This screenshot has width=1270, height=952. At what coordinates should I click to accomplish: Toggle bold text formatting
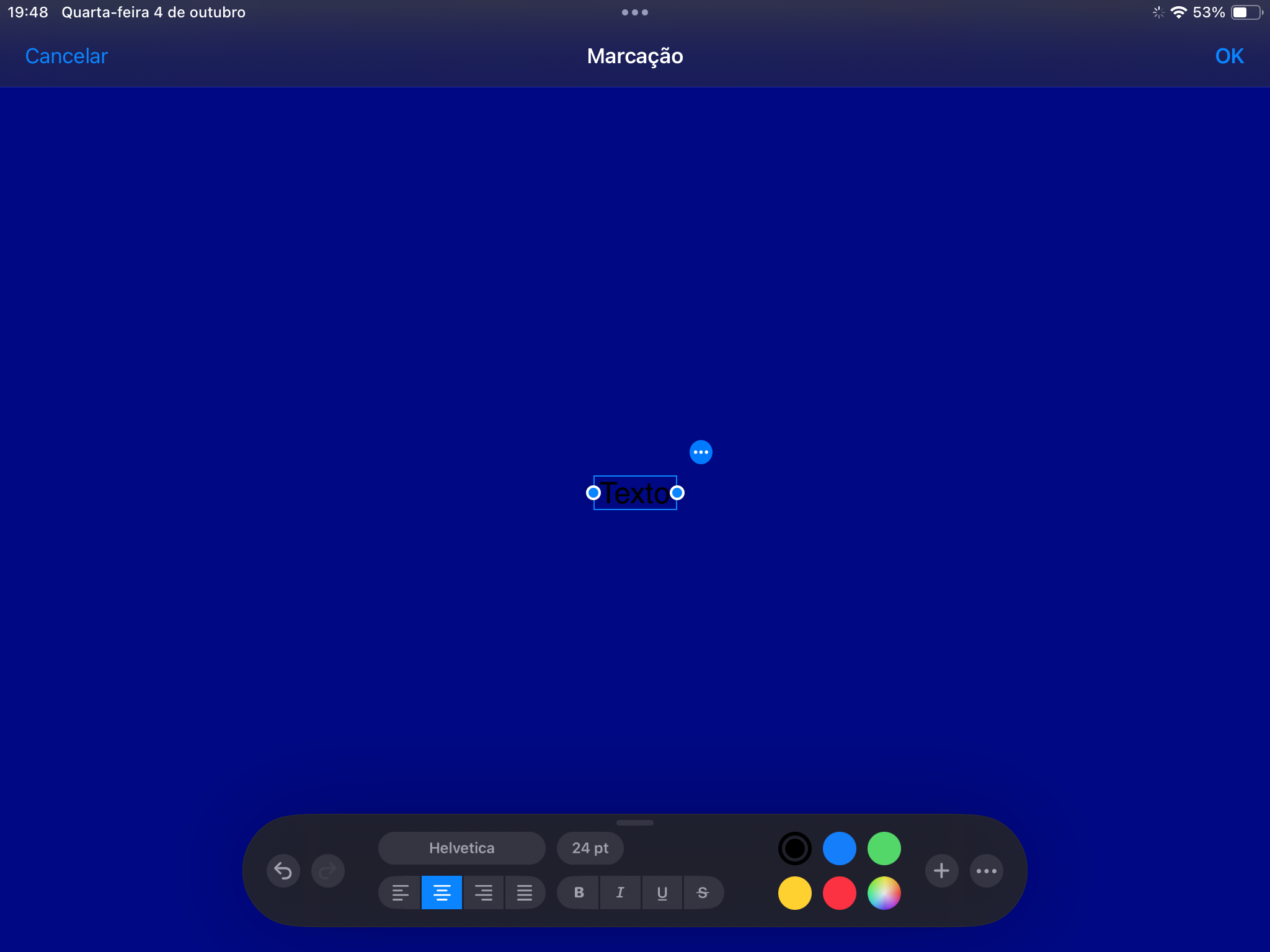coord(579,892)
